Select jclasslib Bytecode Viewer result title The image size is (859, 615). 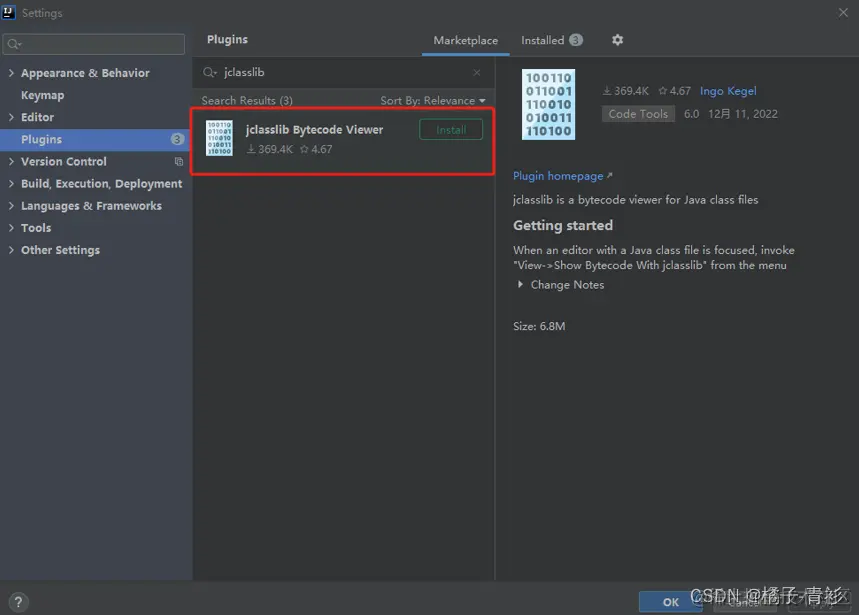[314, 130]
